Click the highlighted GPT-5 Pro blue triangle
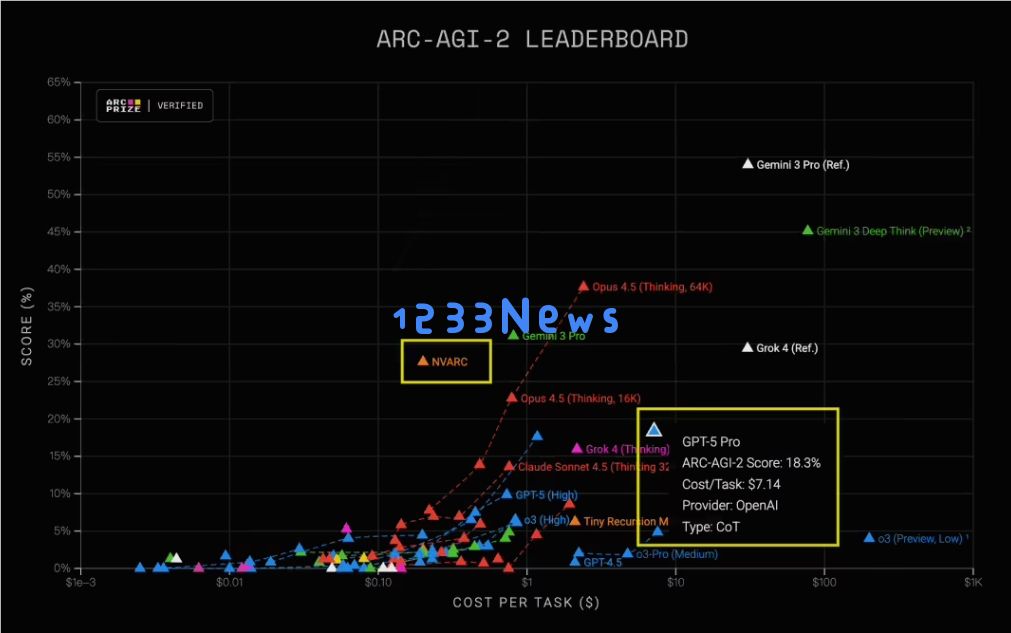The height and width of the screenshot is (633, 1011). point(654,429)
